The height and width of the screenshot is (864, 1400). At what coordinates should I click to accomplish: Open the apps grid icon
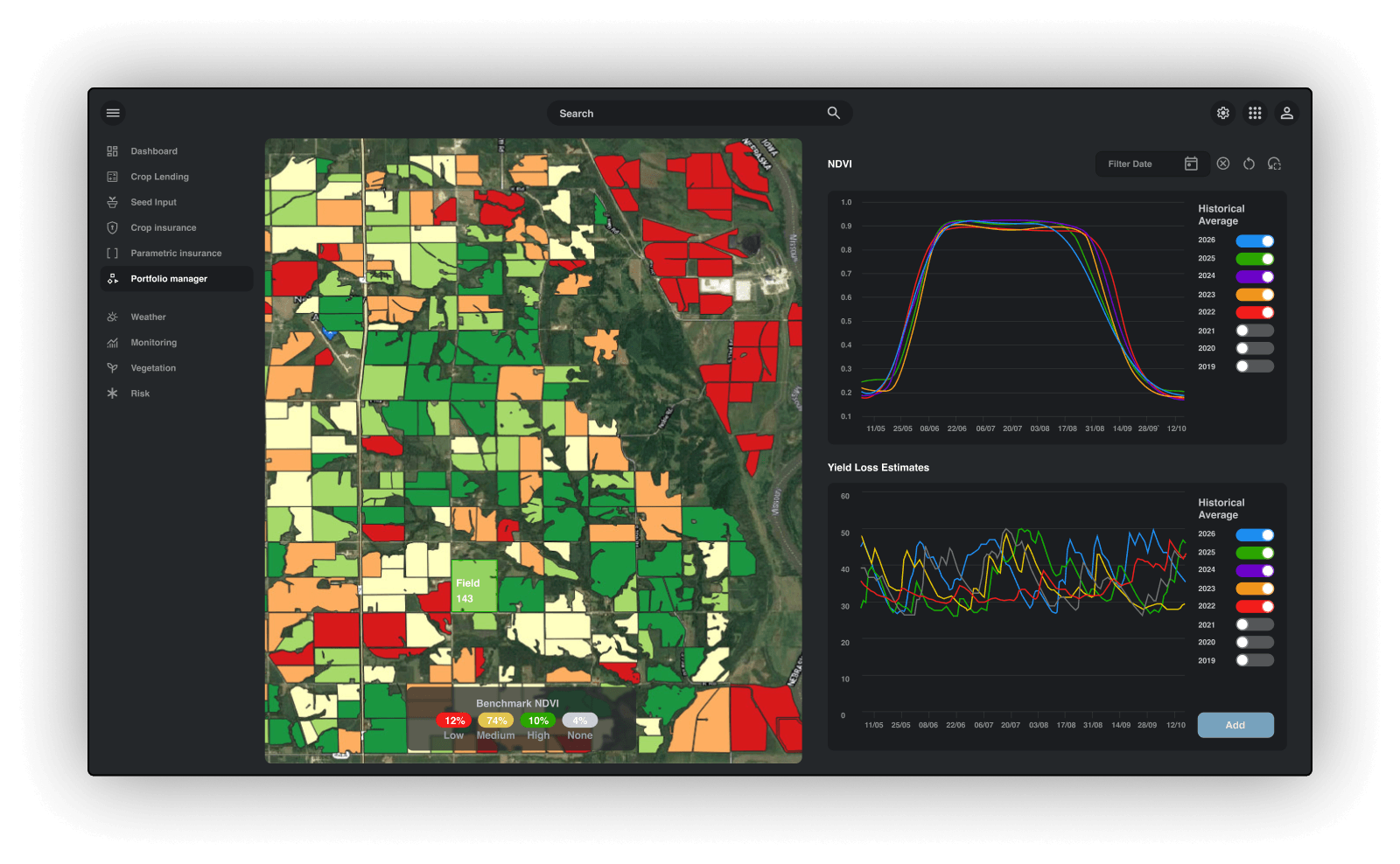pos(1255,113)
